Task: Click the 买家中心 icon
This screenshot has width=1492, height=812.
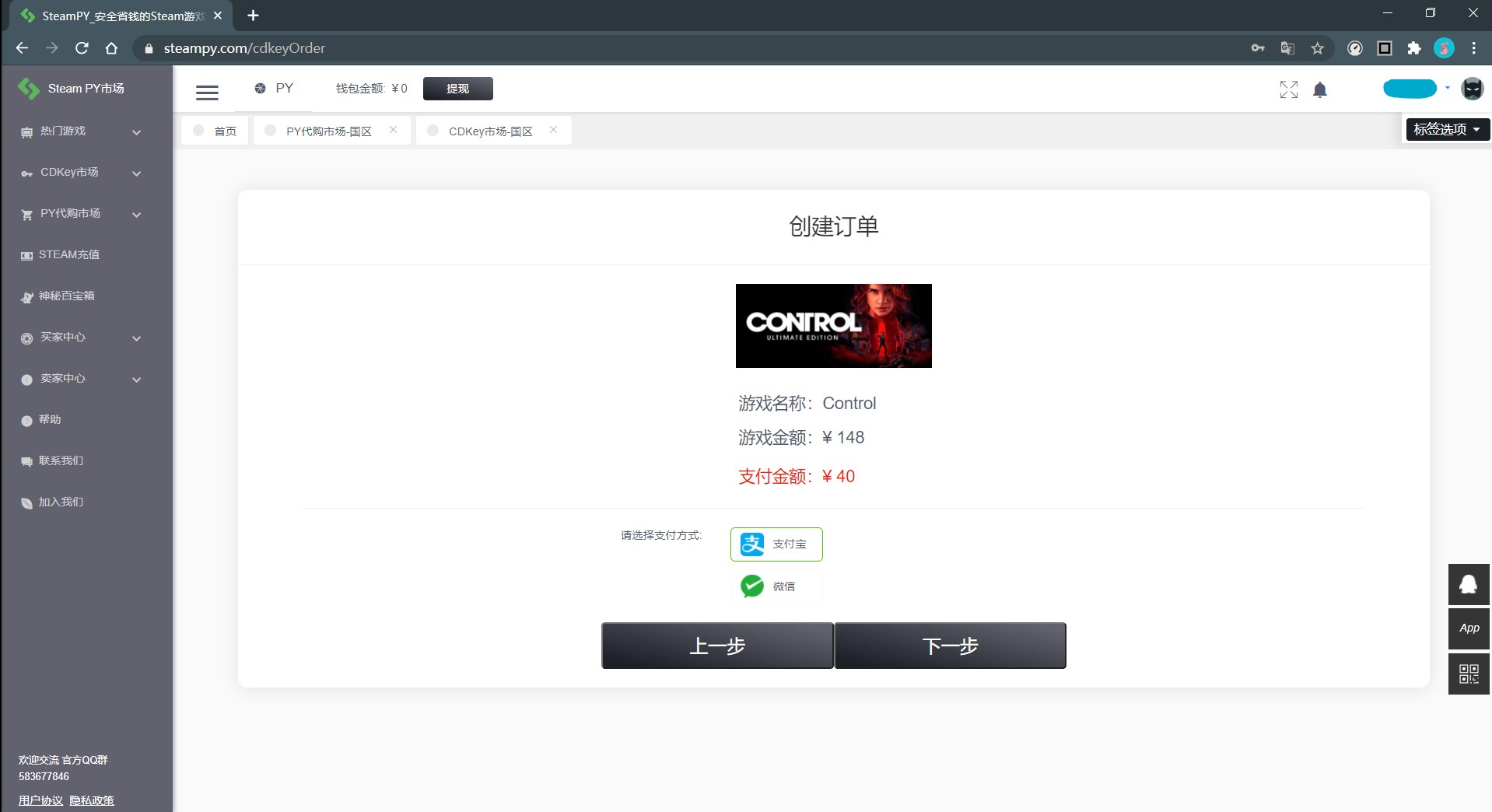Action: click(x=26, y=338)
